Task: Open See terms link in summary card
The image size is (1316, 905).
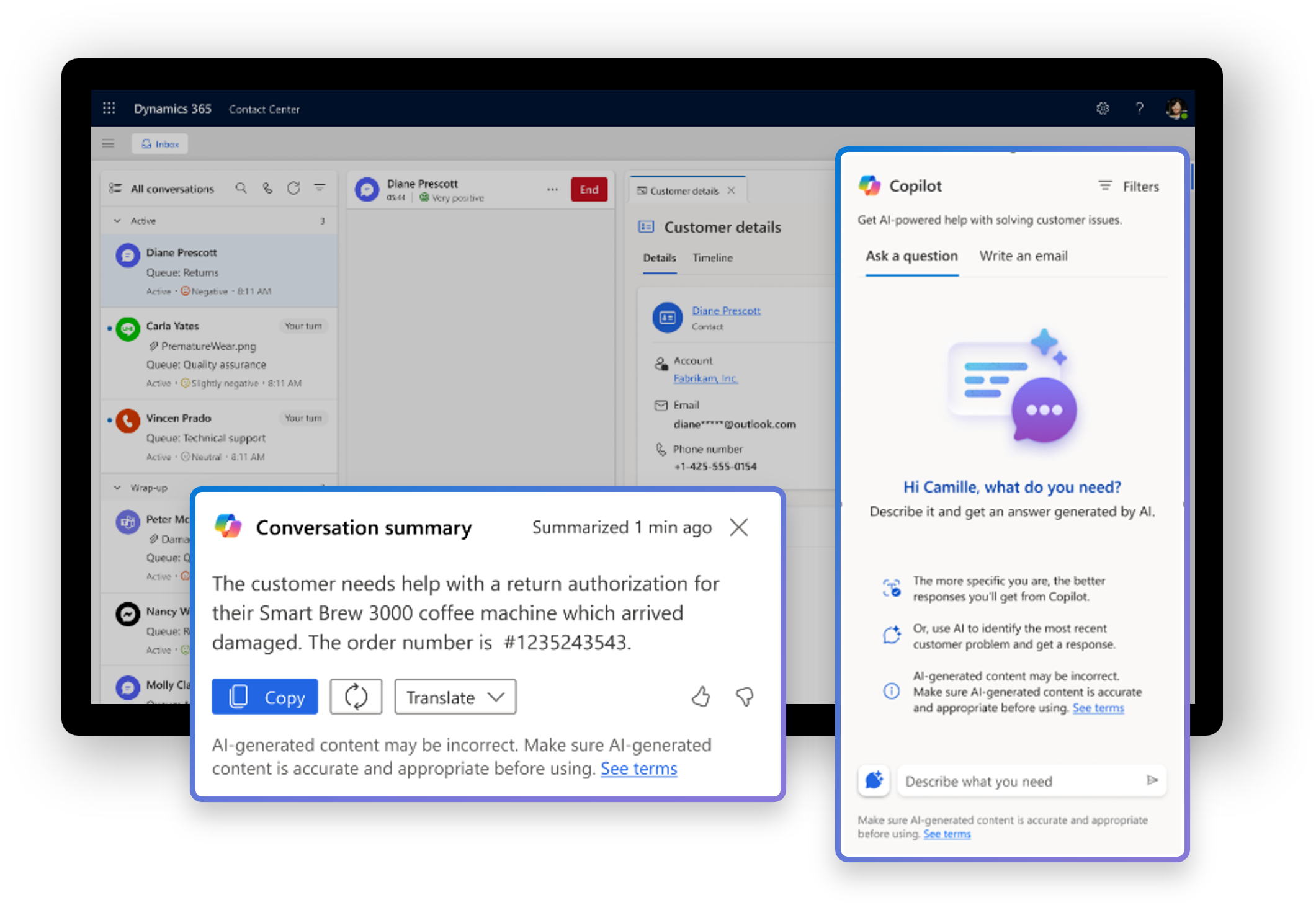Action: tap(638, 769)
